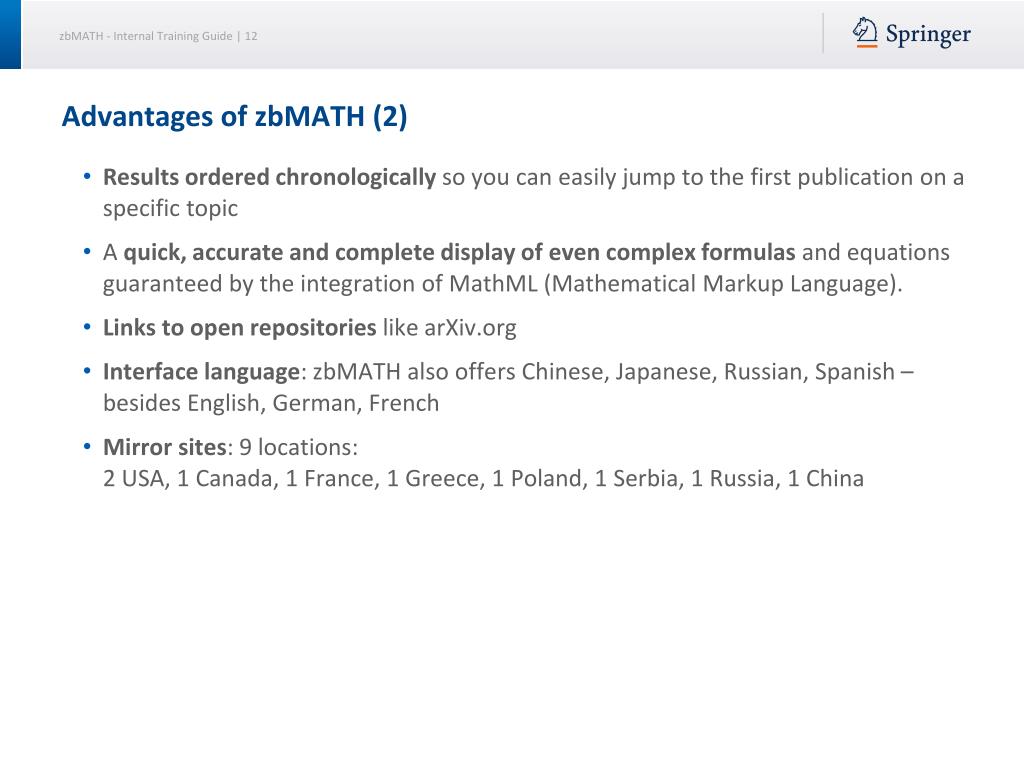The height and width of the screenshot is (768, 1024).
Task: Click bold label 'Mirror sites'
Action: (x=165, y=447)
